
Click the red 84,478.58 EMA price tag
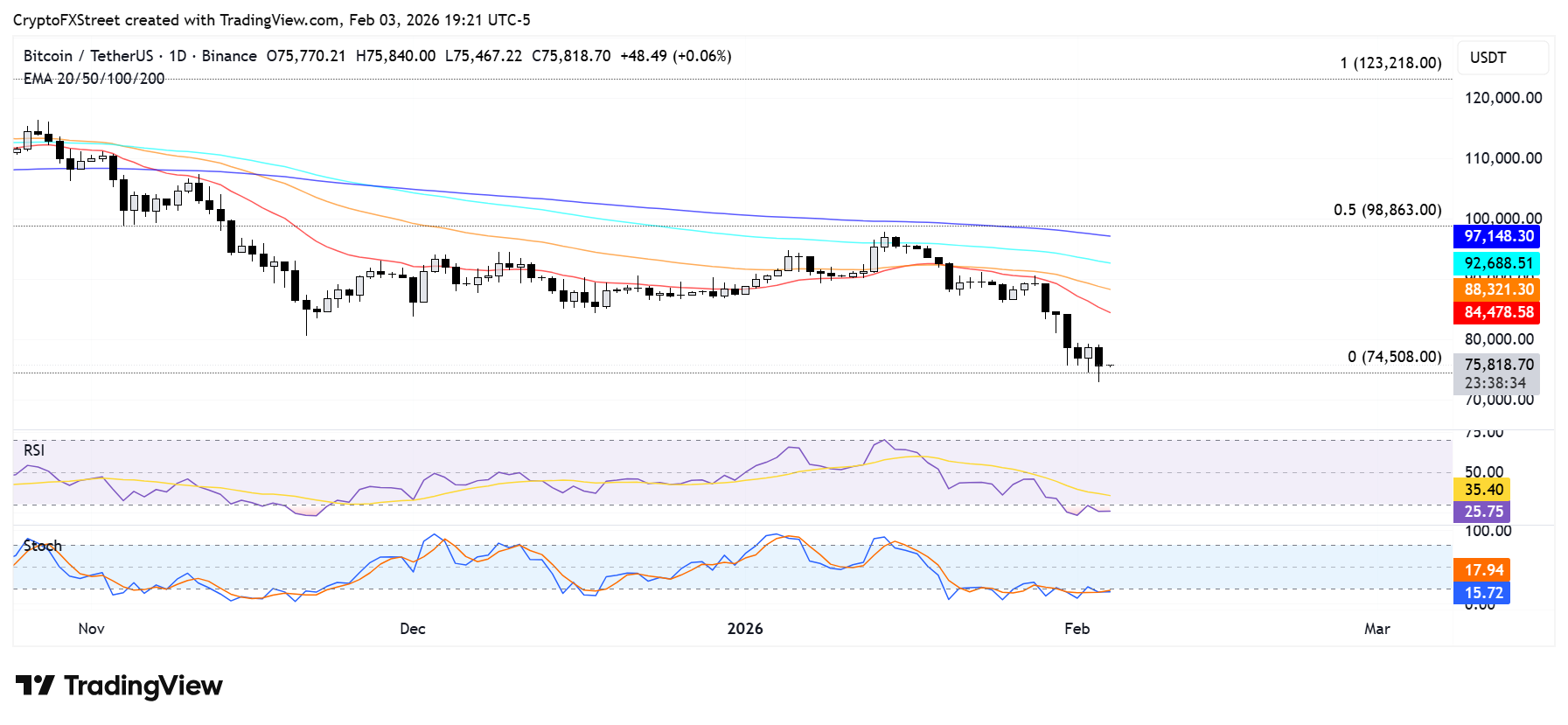click(x=1498, y=312)
